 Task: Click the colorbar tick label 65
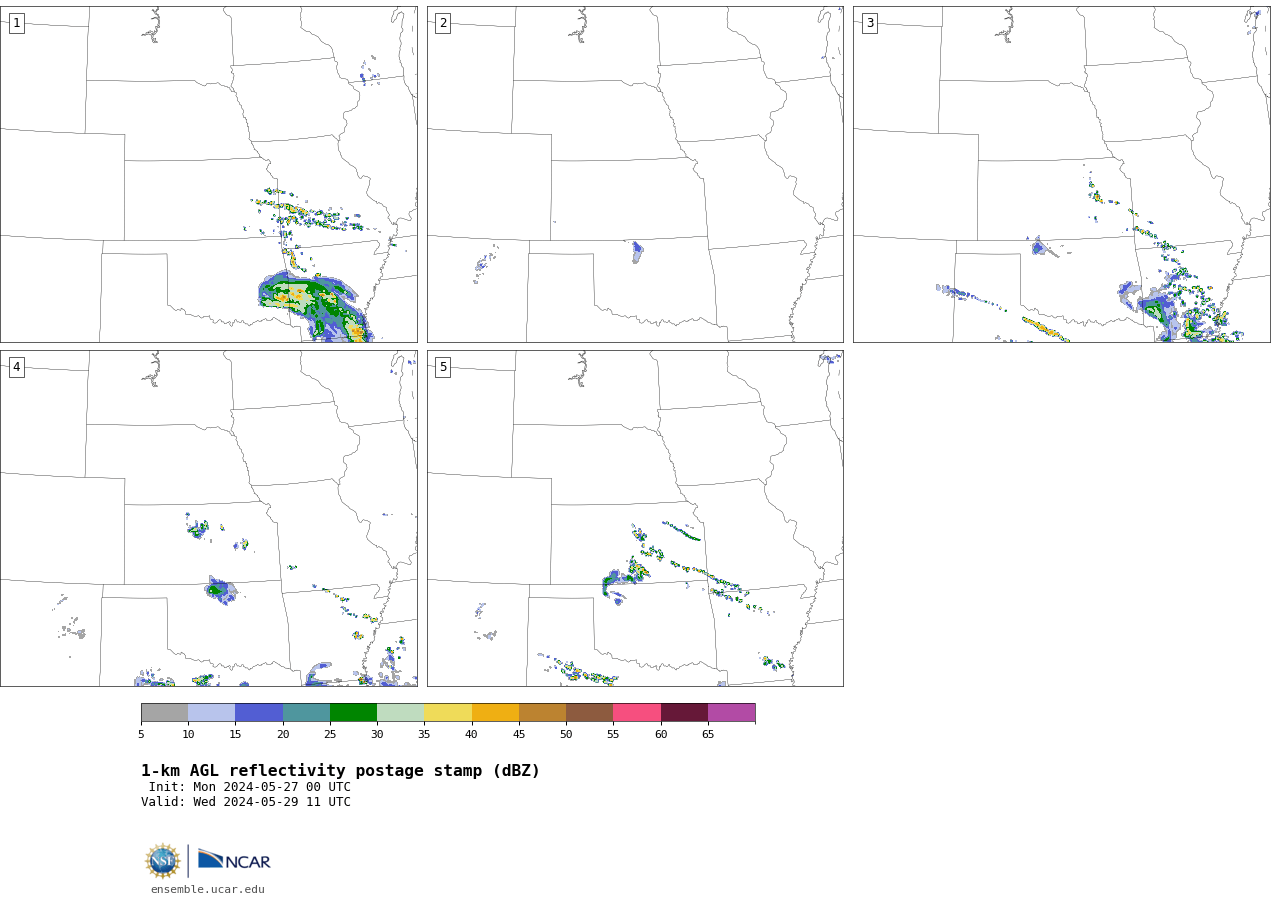click(708, 735)
